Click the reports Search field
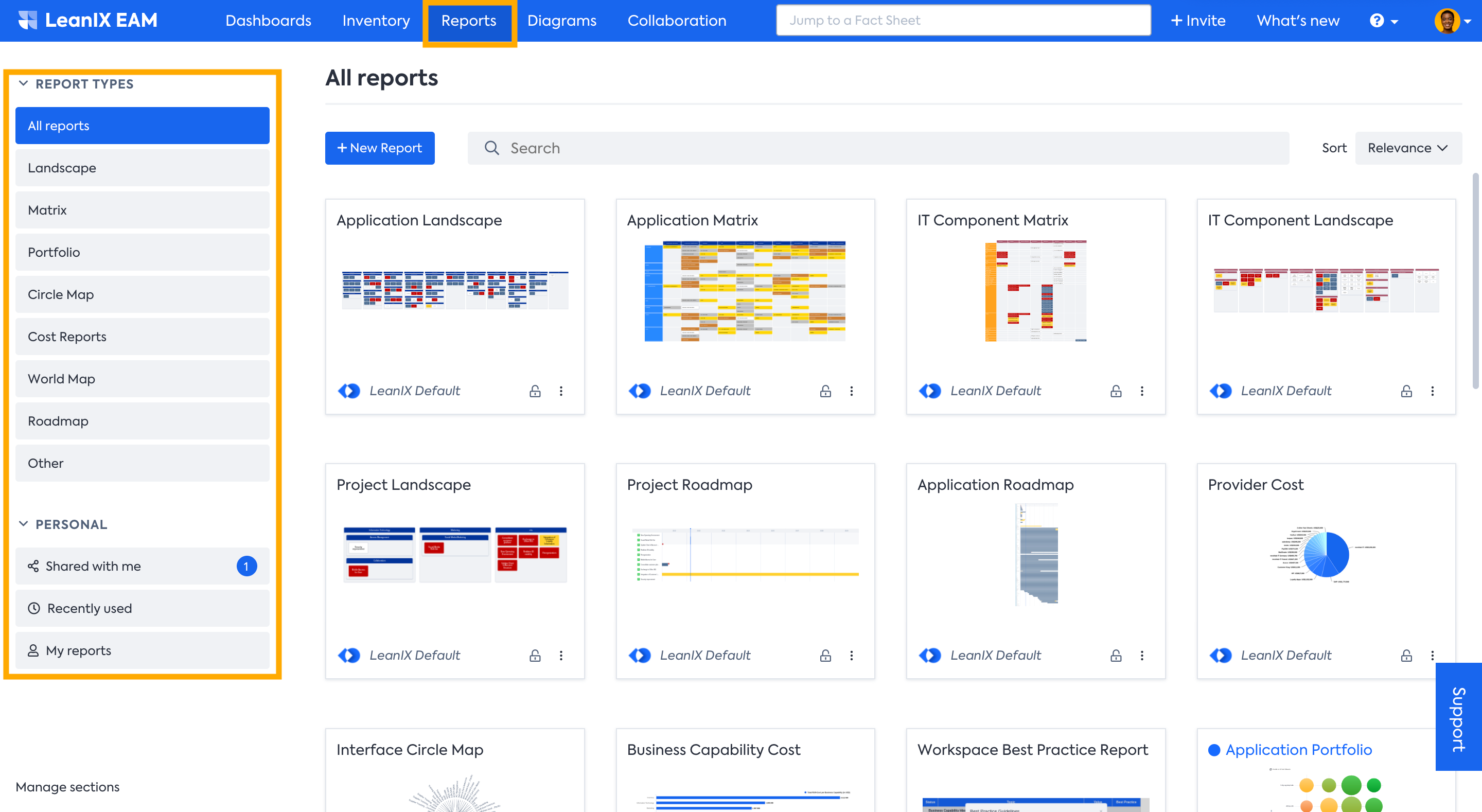The width and height of the screenshot is (1482, 812). click(x=877, y=148)
